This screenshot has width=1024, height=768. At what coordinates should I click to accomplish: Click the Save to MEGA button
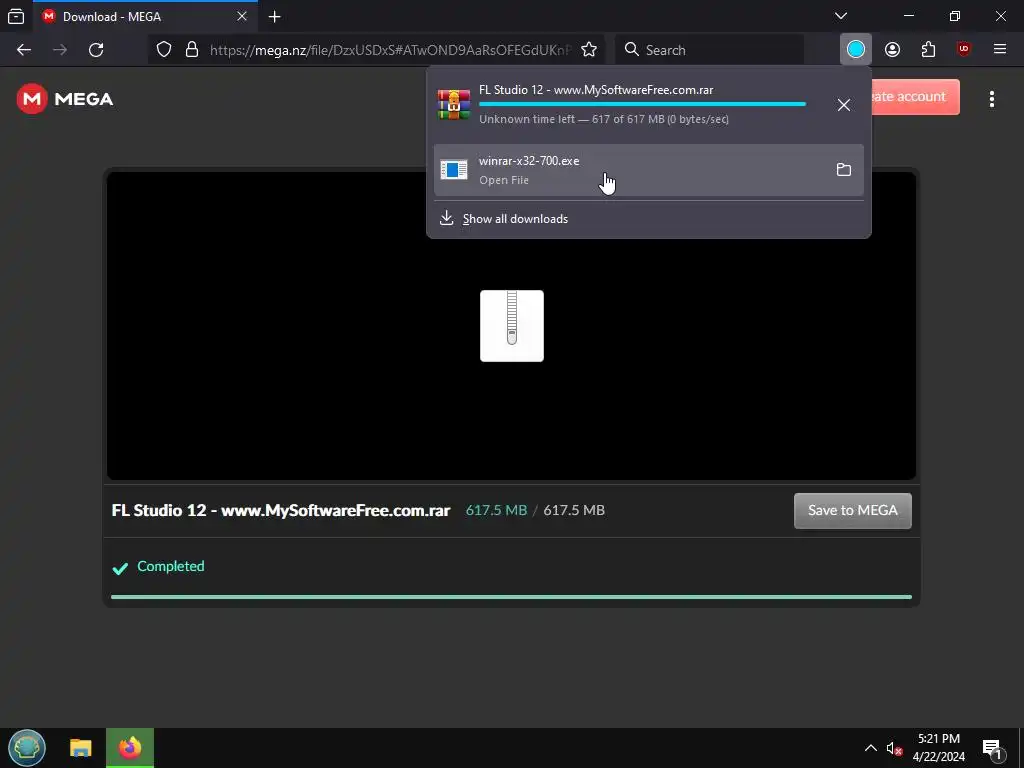point(852,511)
